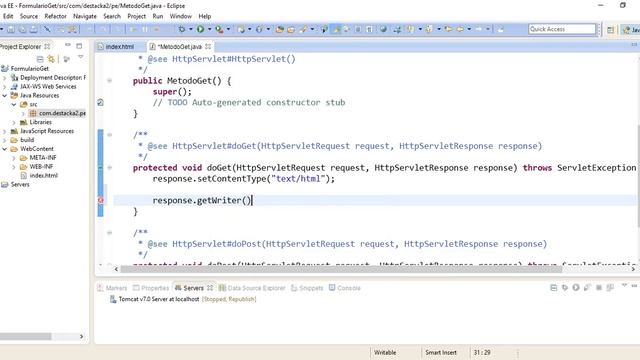
Task: Toggle Link with Editor in Project Explorer
Action: 51,59
